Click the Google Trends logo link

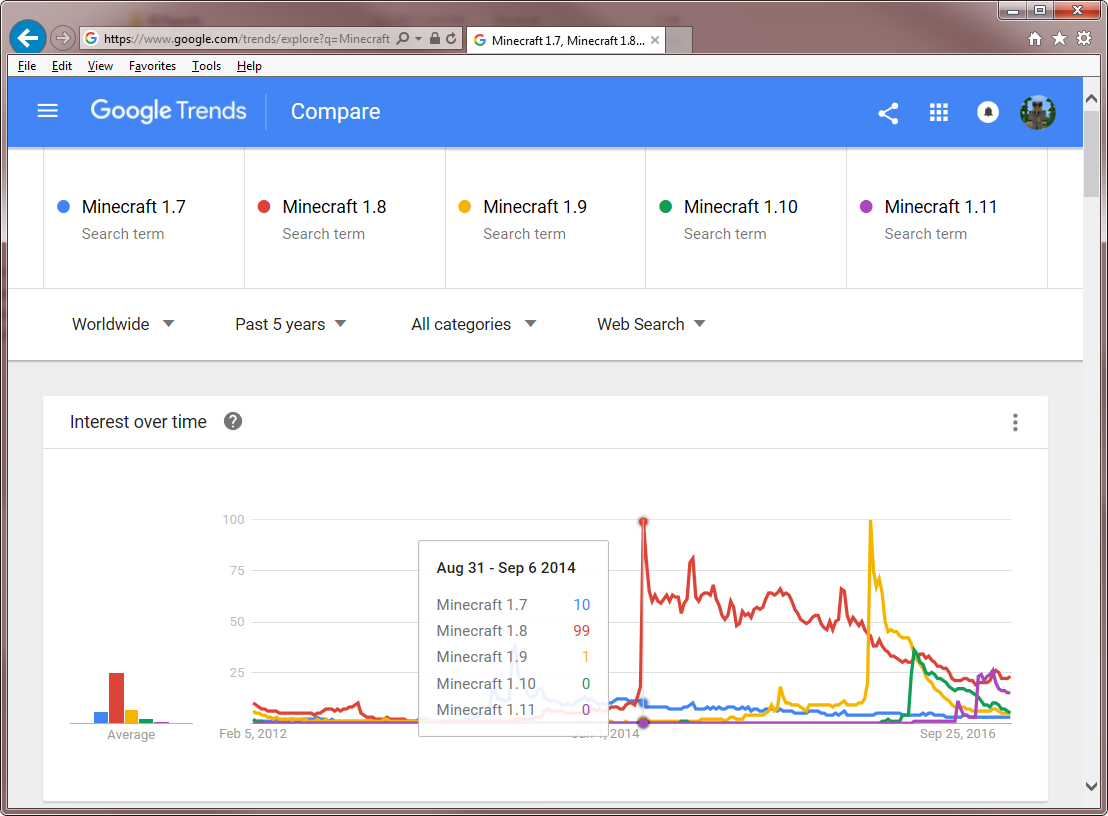pos(168,111)
